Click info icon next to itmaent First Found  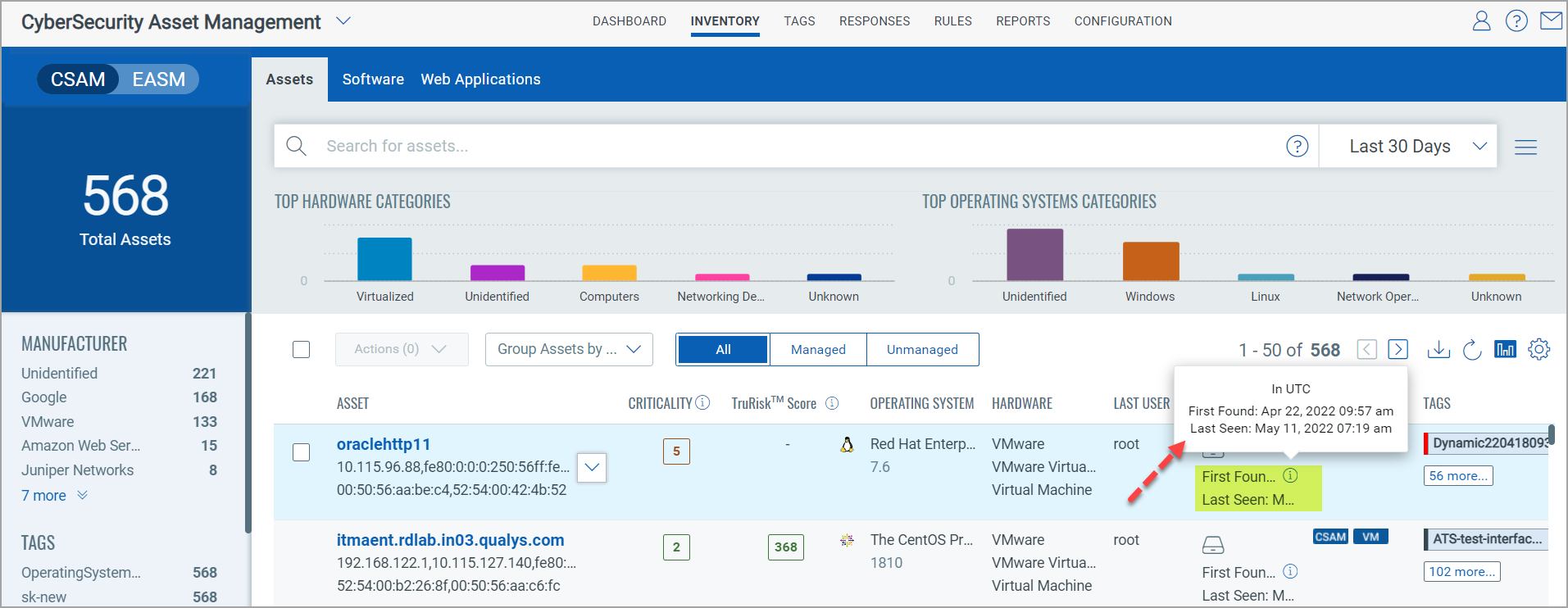tap(1290, 571)
